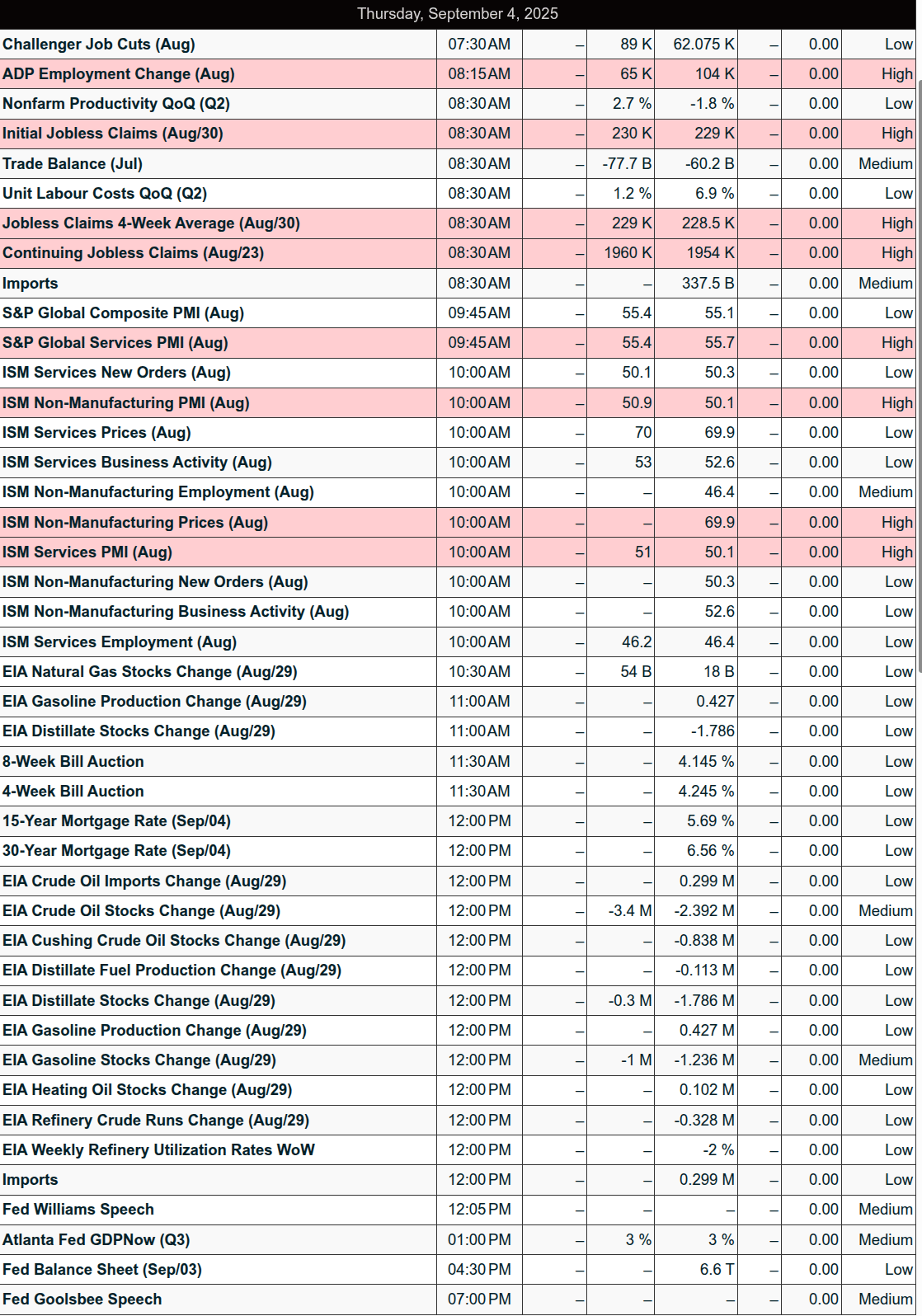The width and height of the screenshot is (922, 1316).
Task: Select EIA Cushing Crude Oil Stocks Change
Action: [x=174, y=941]
